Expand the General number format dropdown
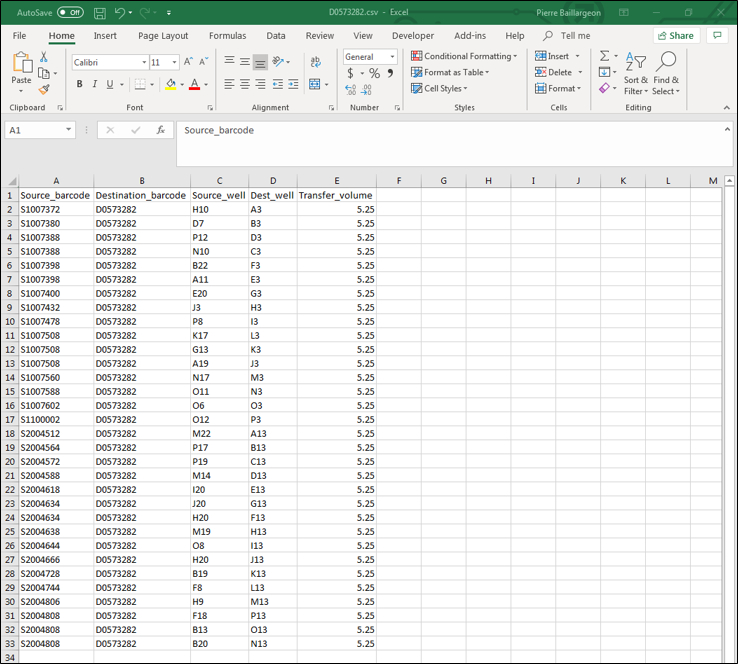The image size is (738, 664). (392, 57)
